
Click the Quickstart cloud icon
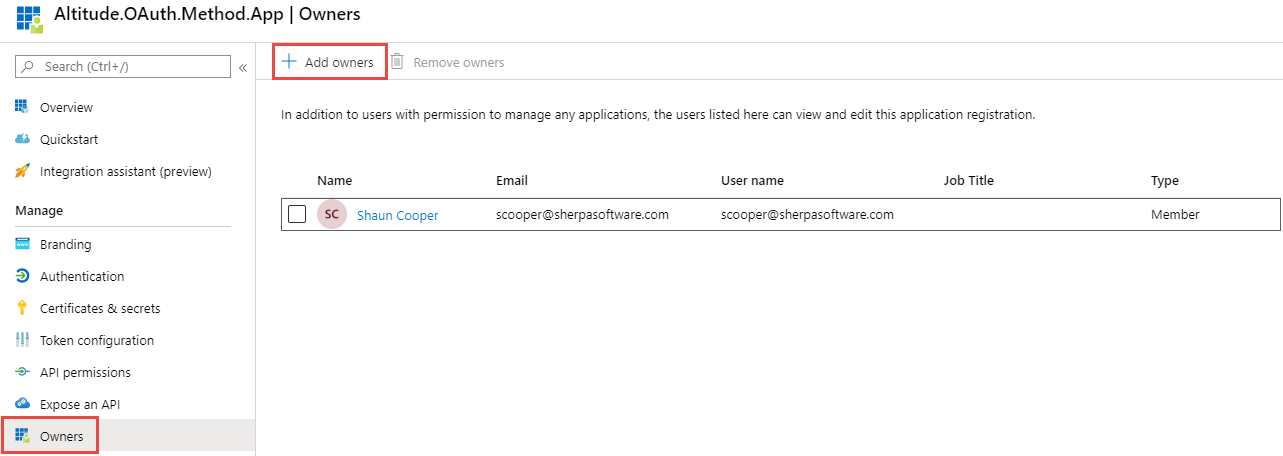[22, 139]
